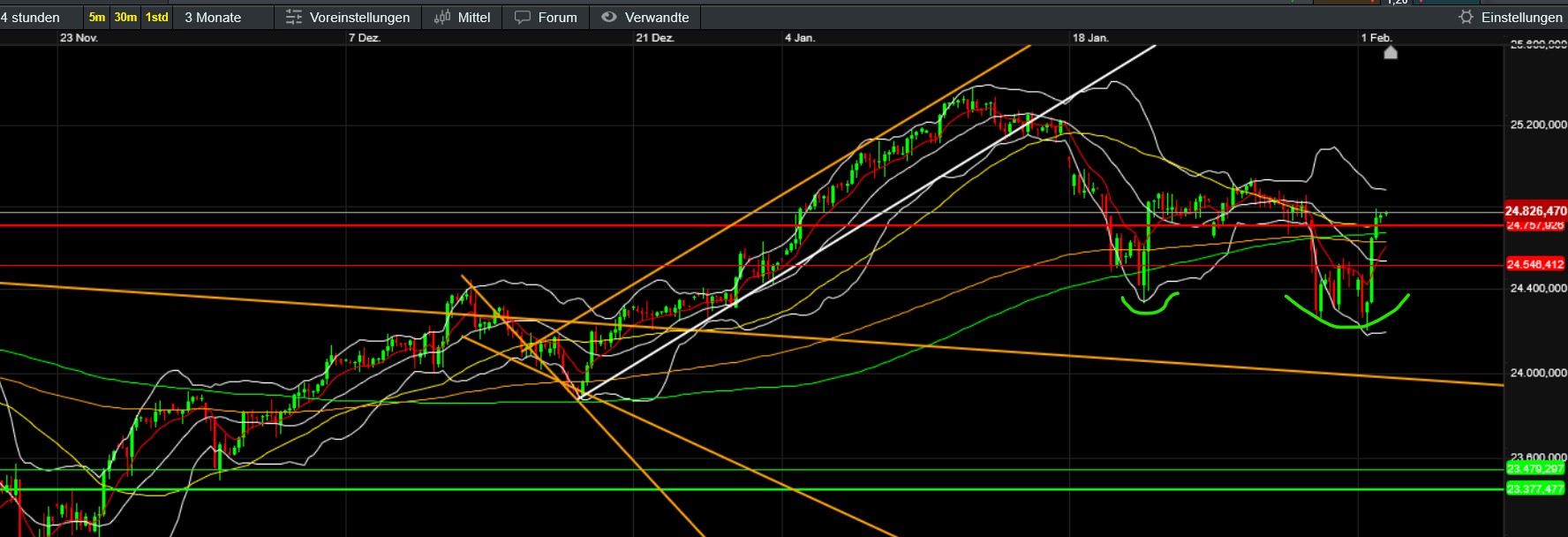Switch to 30m timeframe
The height and width of the screenshot is (537, 1568).
point(125,18)
